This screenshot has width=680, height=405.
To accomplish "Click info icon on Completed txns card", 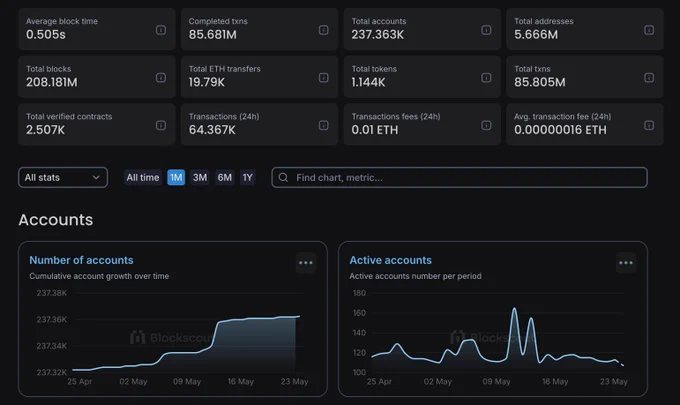I will click(x=324, y=30).
